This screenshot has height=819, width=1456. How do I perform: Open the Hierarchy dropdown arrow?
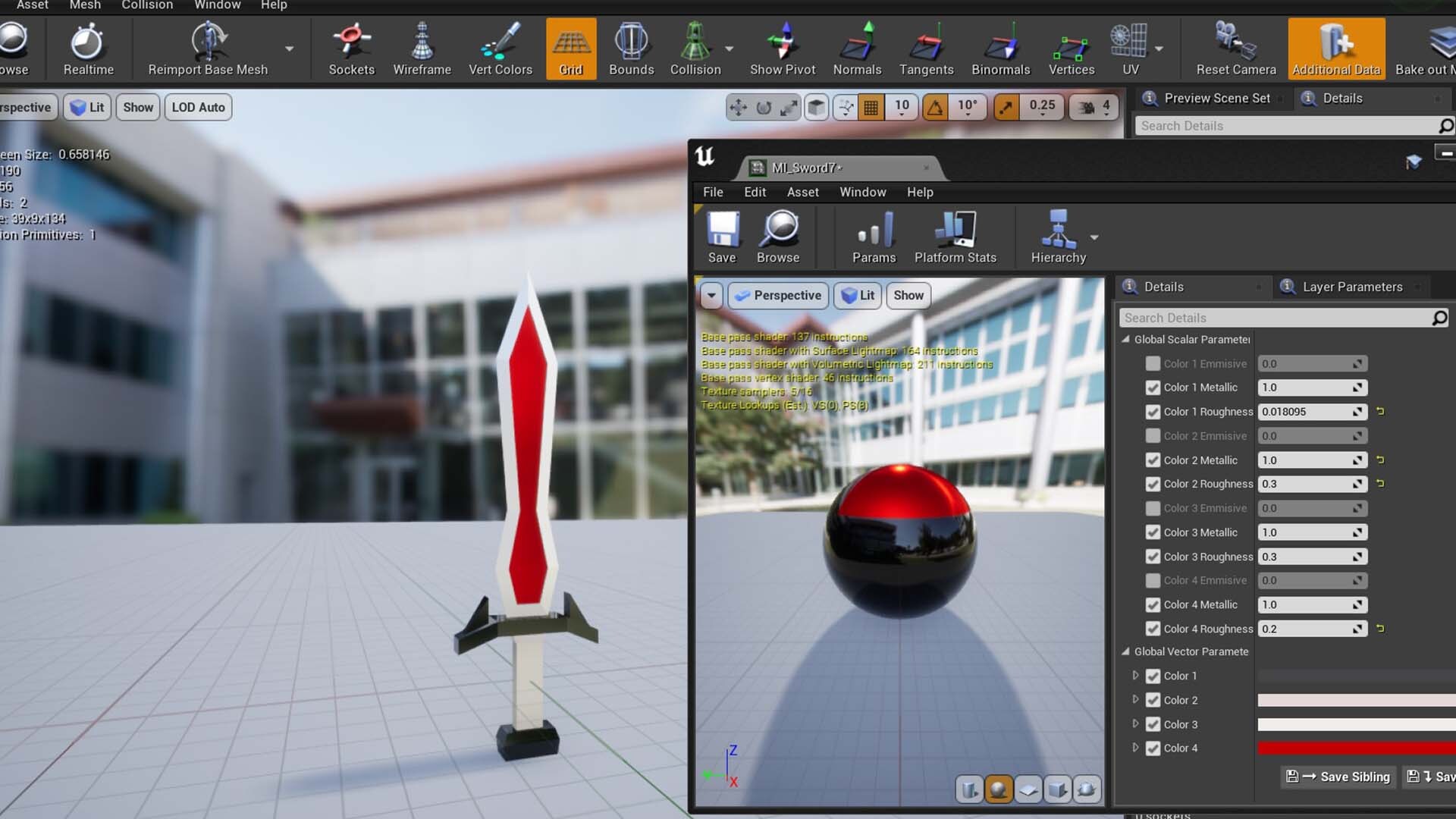1094,237
